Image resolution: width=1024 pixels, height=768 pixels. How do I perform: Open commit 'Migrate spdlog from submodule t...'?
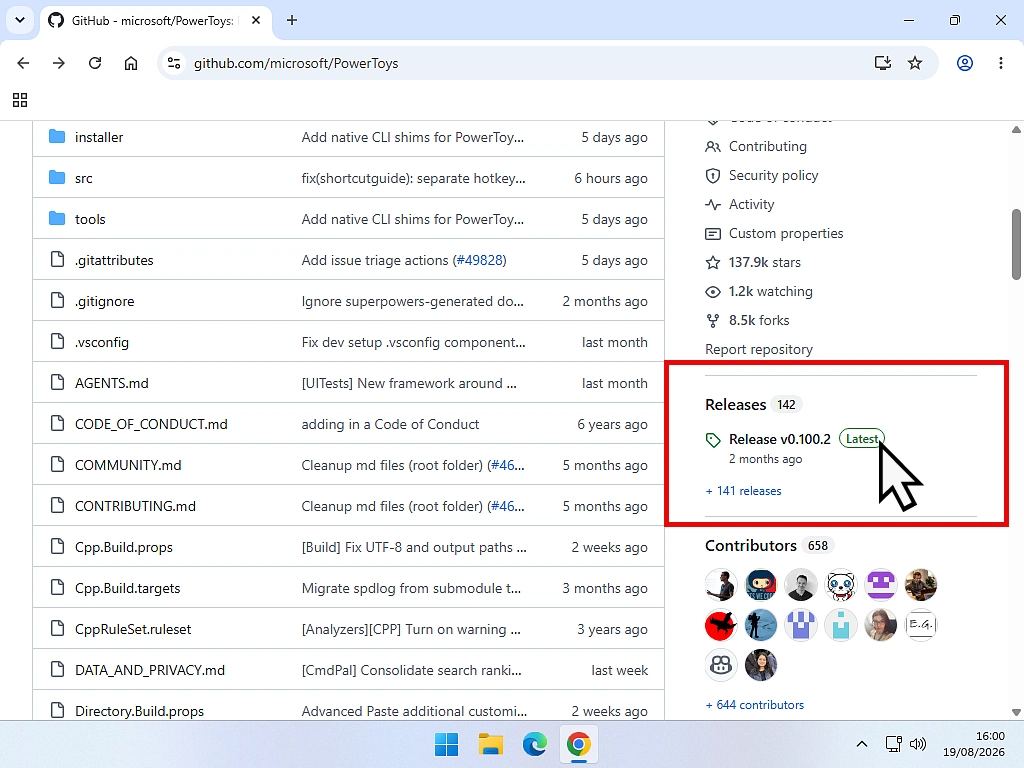point(411,588)
